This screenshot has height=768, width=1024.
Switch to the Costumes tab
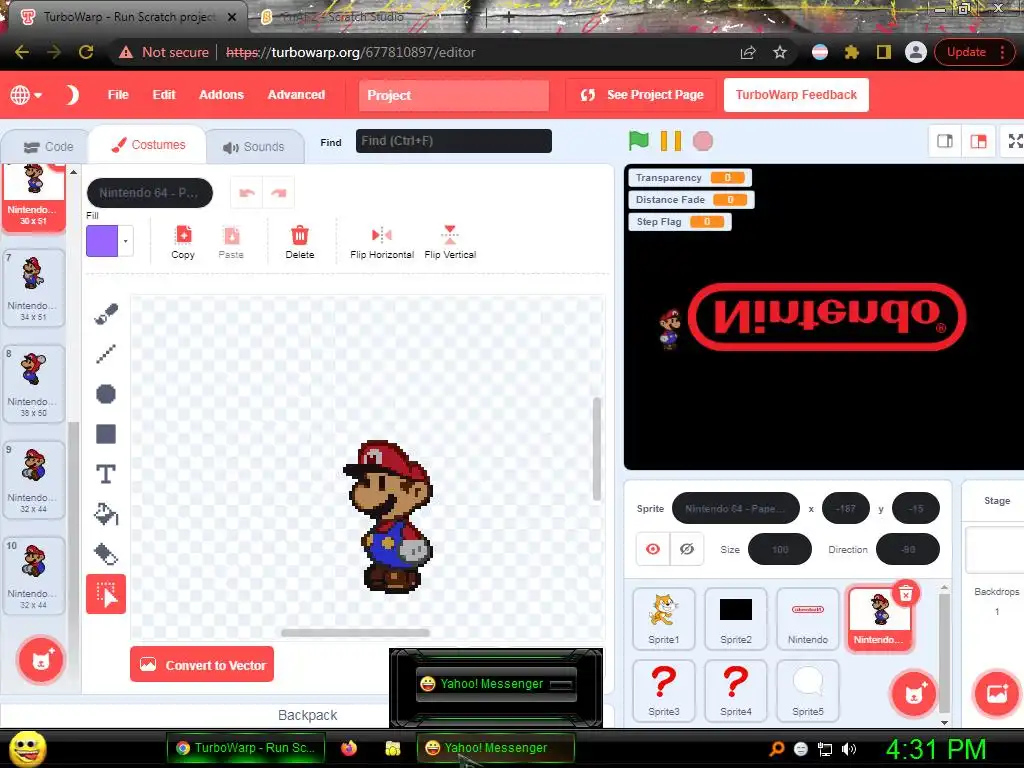pyautogui.click(x=148, y=145)
